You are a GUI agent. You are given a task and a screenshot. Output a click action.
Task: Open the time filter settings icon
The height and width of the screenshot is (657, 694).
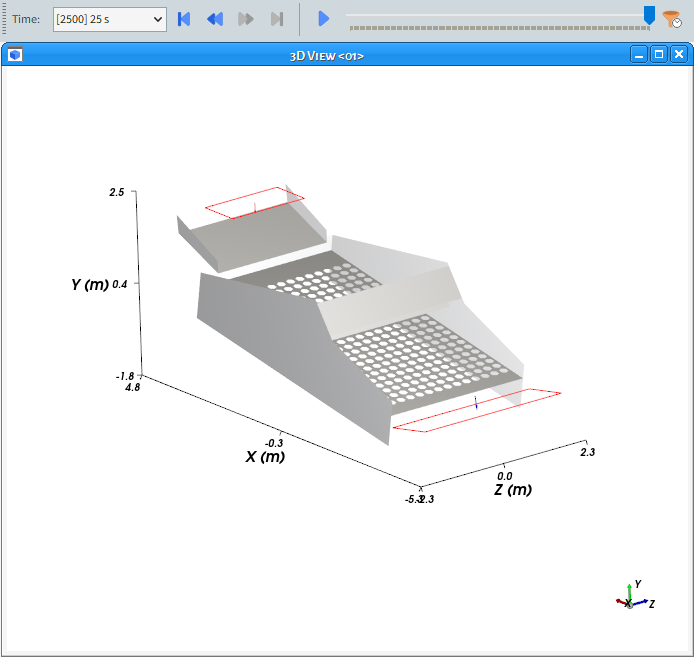(x=673, y=19)
